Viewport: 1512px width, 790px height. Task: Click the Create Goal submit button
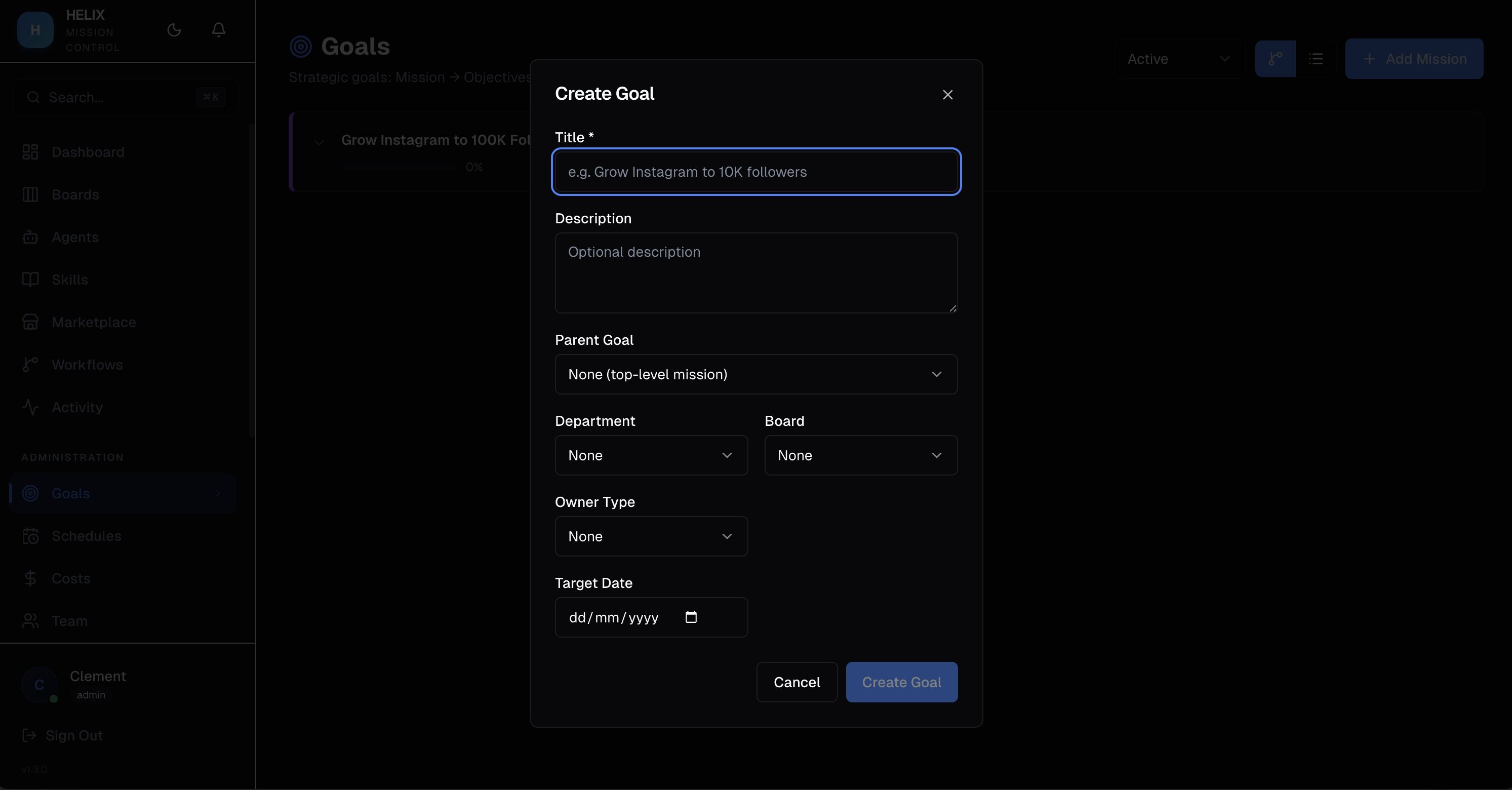(901, 682)
